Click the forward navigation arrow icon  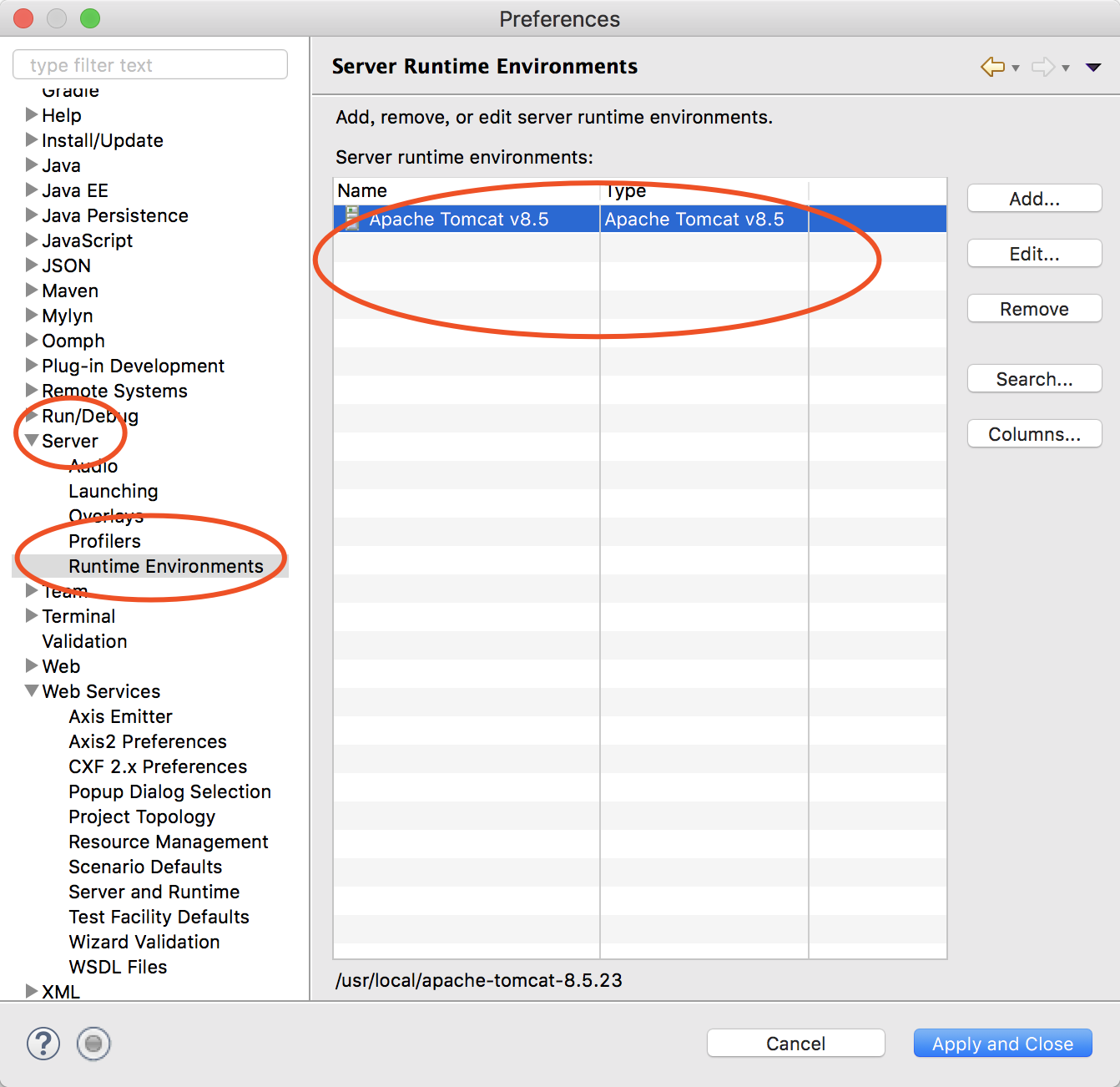pyautogui.click(x=1043, y=67)
